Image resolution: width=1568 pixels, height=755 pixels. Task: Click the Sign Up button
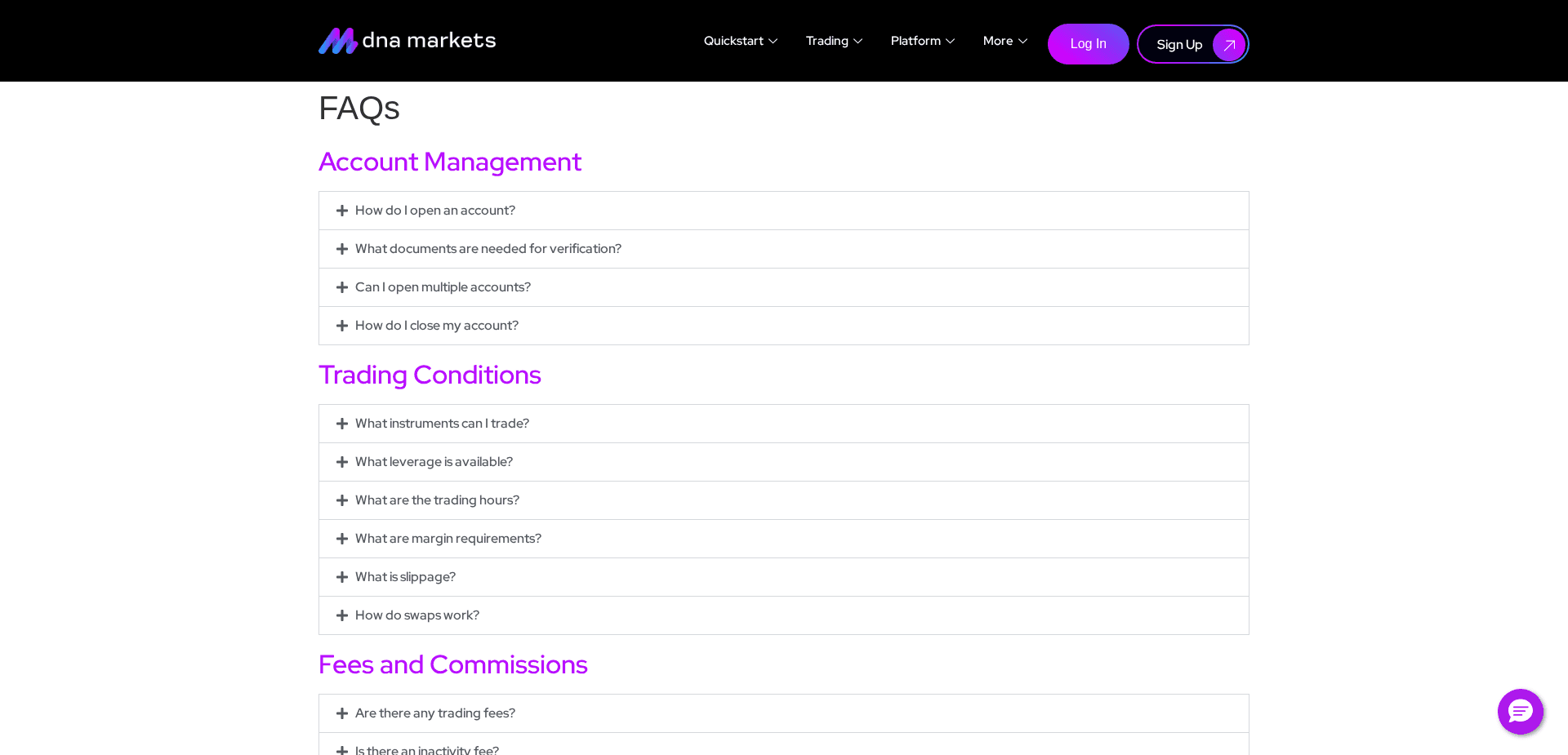1179,44
